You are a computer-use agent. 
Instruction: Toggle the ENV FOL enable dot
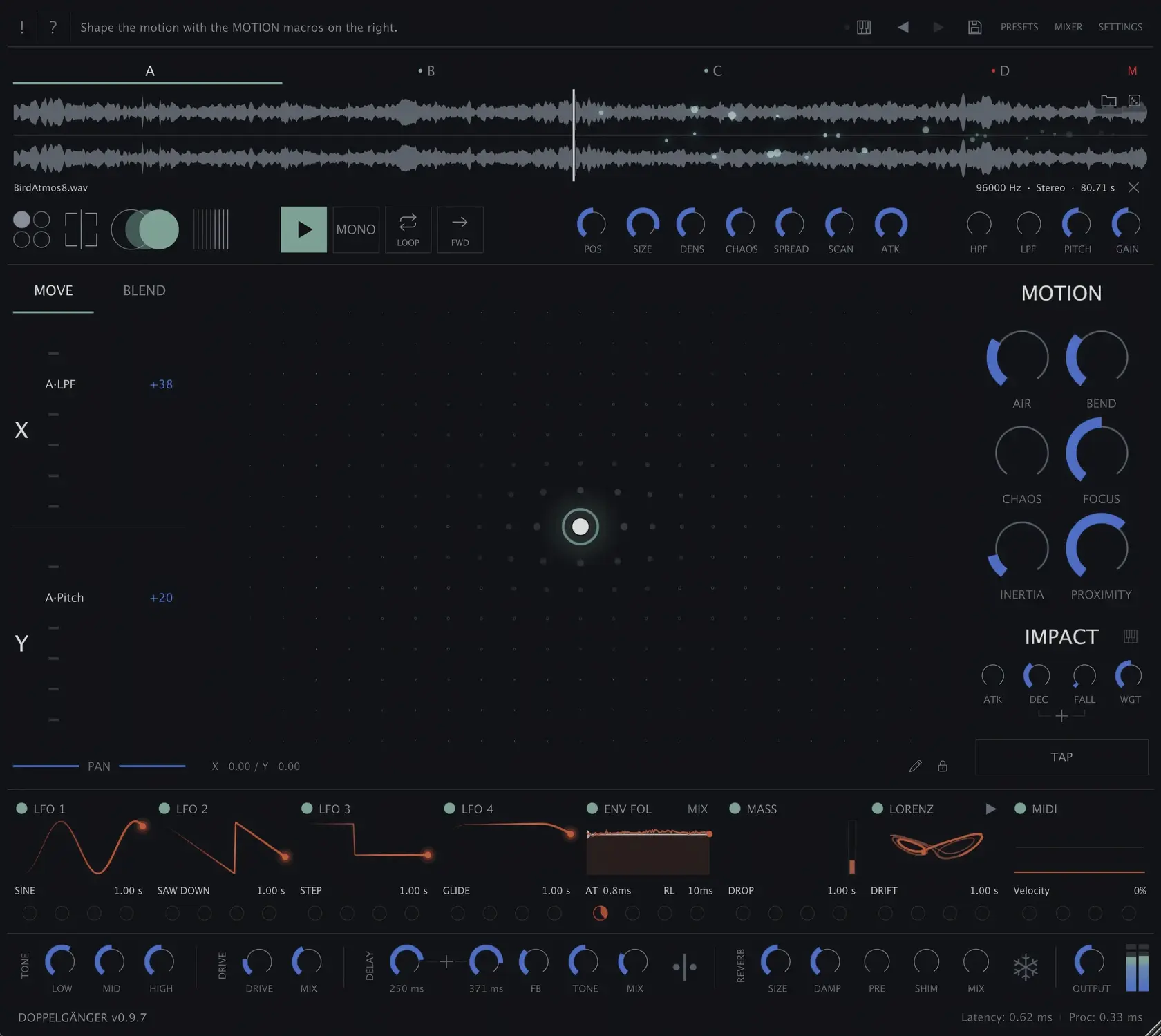(x=592, y=808)
